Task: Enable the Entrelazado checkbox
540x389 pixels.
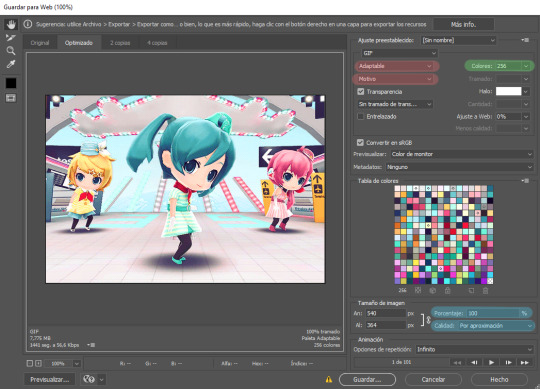Action: pos(361,116)
